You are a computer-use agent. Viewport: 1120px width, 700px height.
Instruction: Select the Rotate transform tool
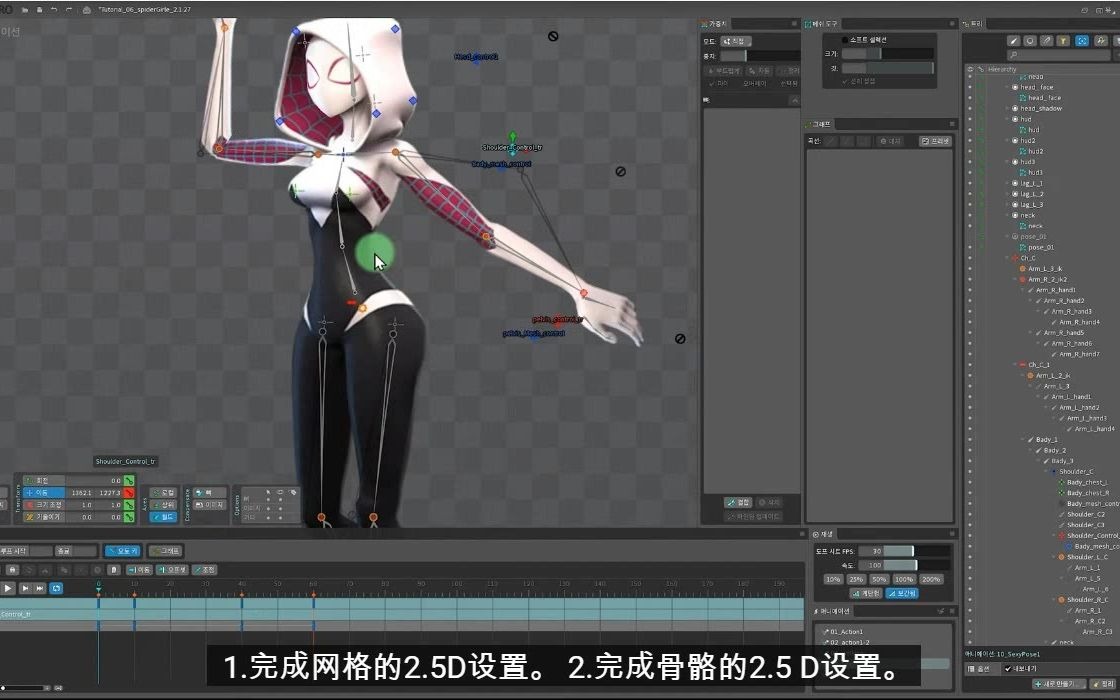tap(43, 481)
